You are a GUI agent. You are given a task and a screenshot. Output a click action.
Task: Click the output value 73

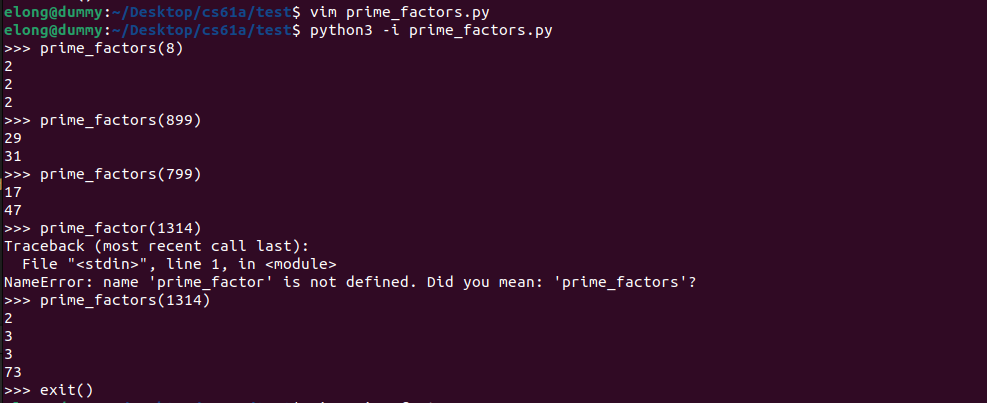13,372
